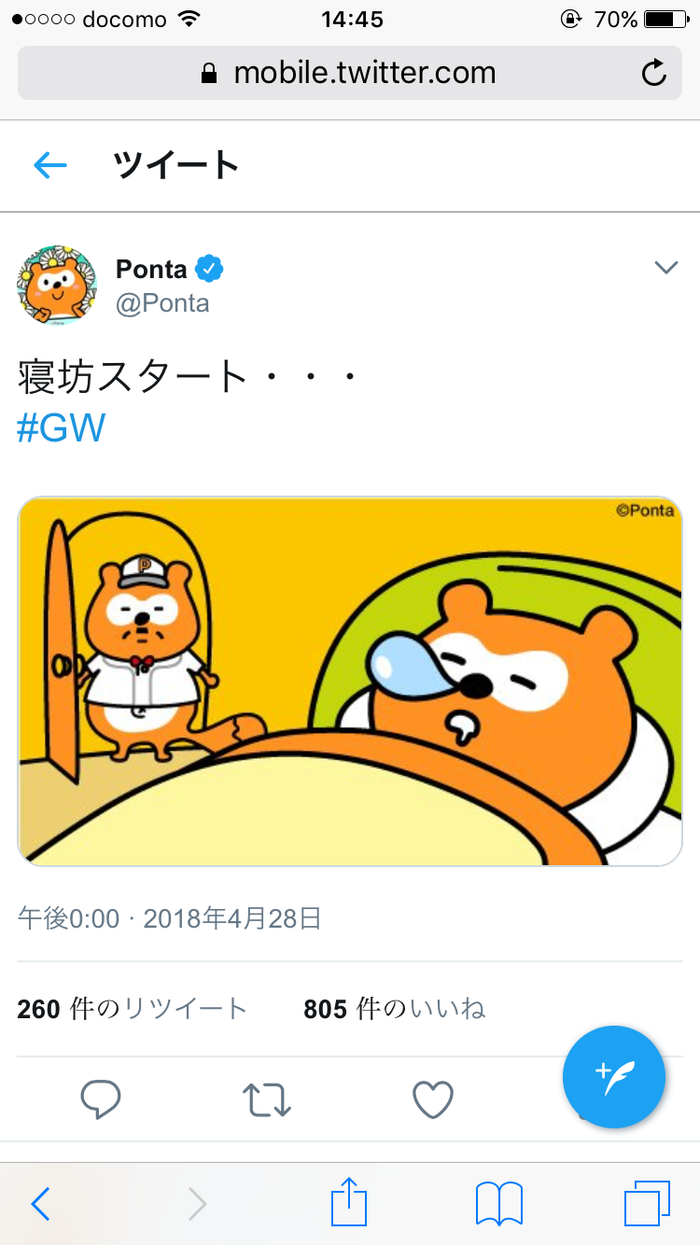Like the tweet with heart icon
The width and height of the screenshot is (700, 1245).
point(433,1100)
